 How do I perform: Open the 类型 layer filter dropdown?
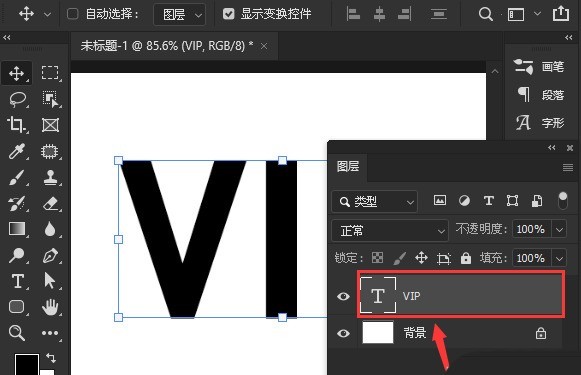click(374, 202)
